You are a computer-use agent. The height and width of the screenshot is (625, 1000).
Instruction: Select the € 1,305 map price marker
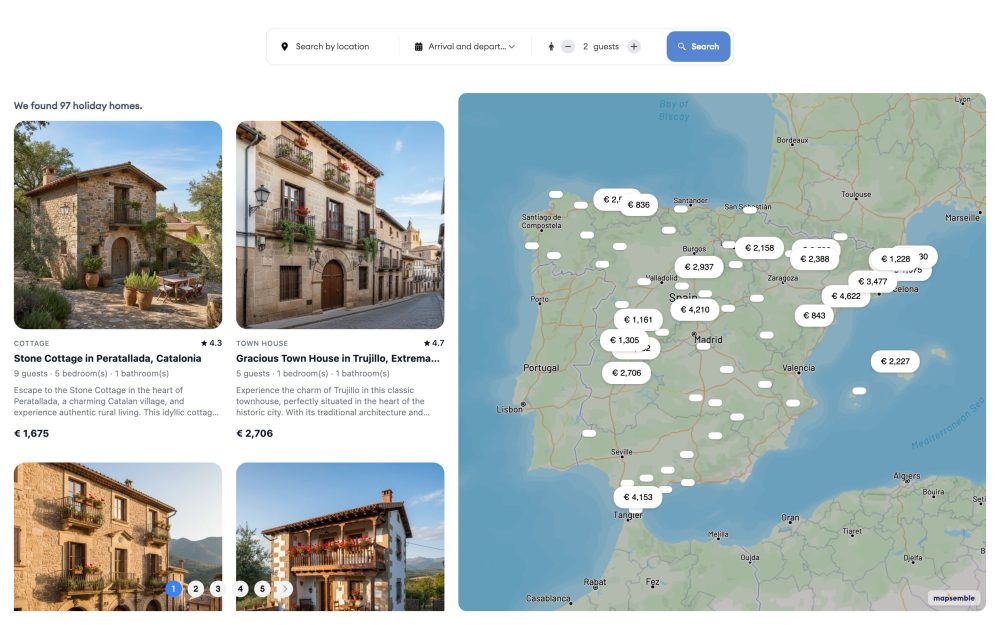[624, 340]
